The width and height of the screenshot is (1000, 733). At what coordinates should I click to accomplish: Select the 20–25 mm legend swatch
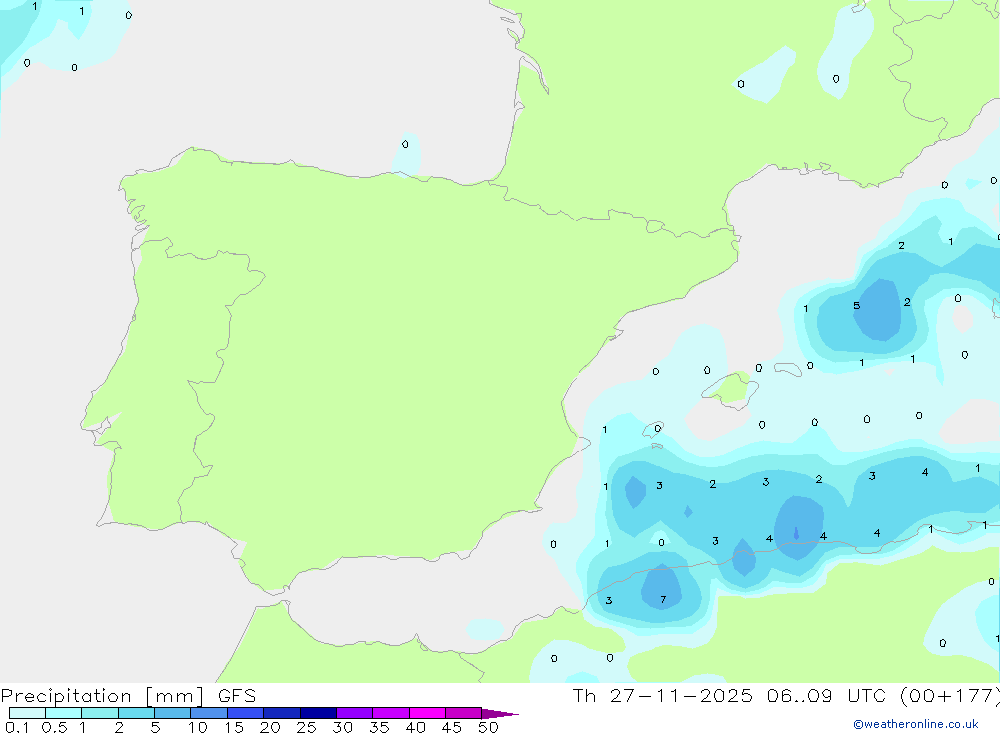click(x=282, y=713)
